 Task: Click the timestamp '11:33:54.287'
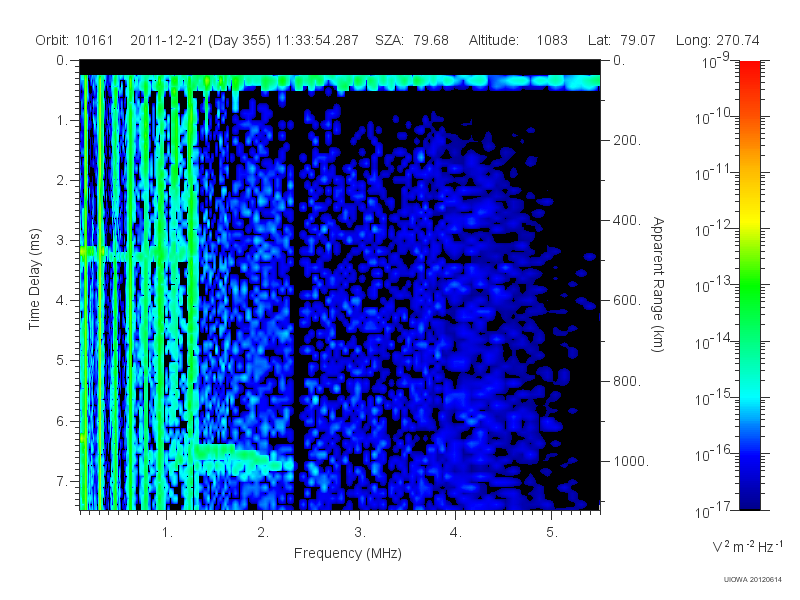(317, 40)
